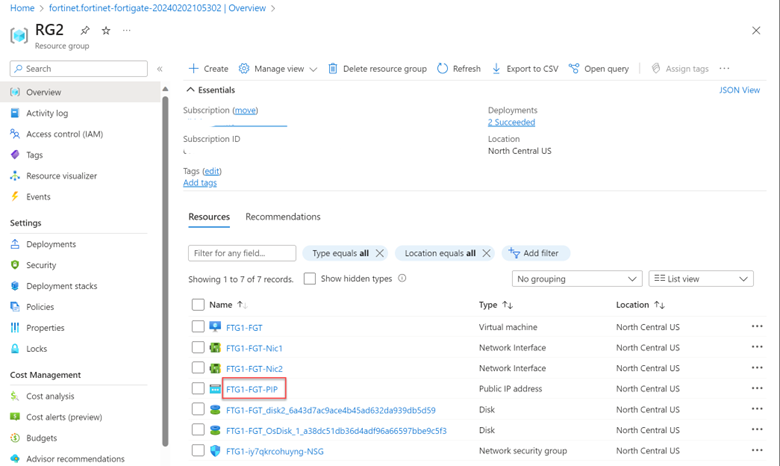Enable the Show hidden types checkbox
Screen dimensions: 780x466
[310, 279]
